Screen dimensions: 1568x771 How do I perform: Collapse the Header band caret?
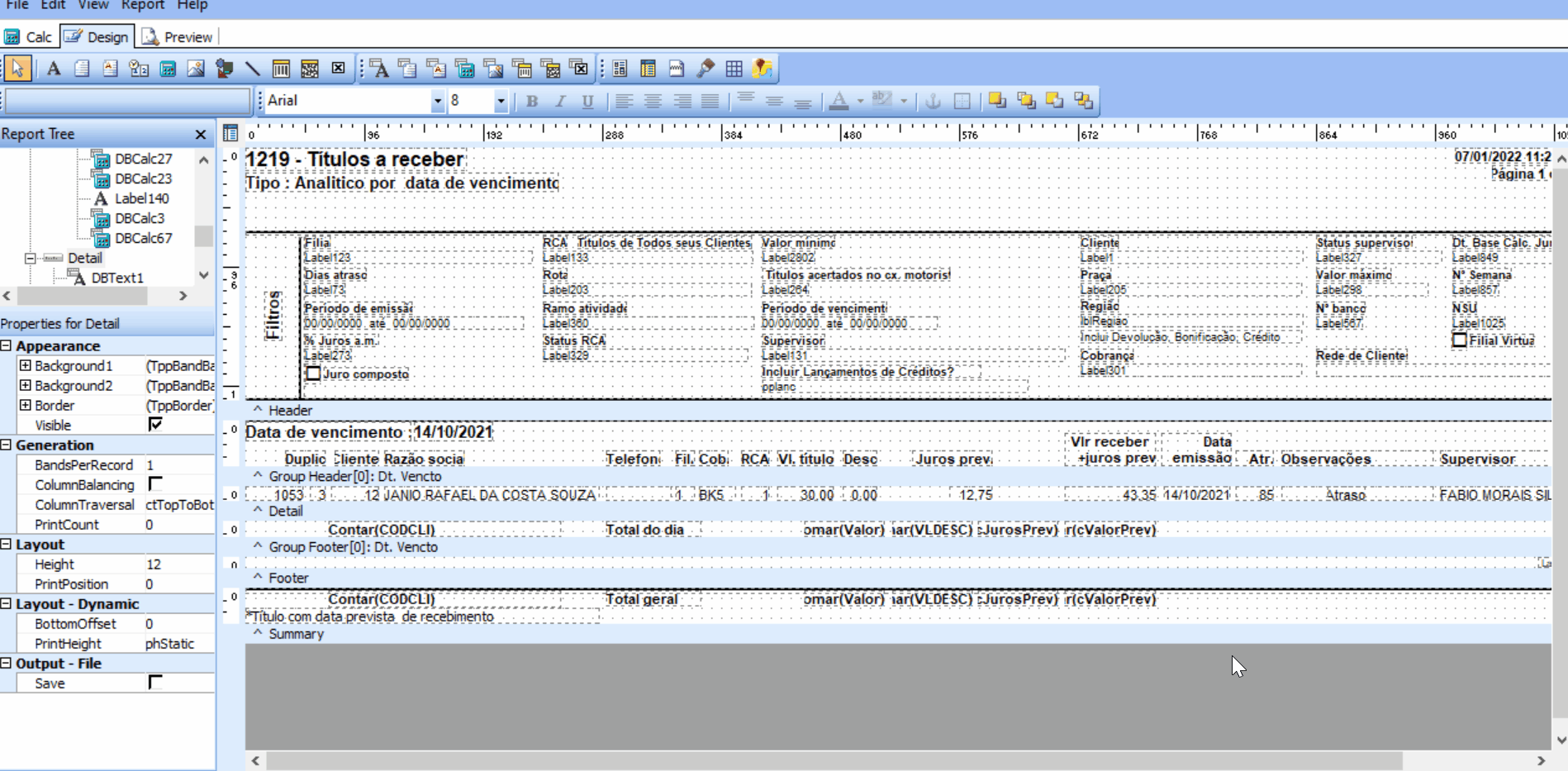[258, 410]
